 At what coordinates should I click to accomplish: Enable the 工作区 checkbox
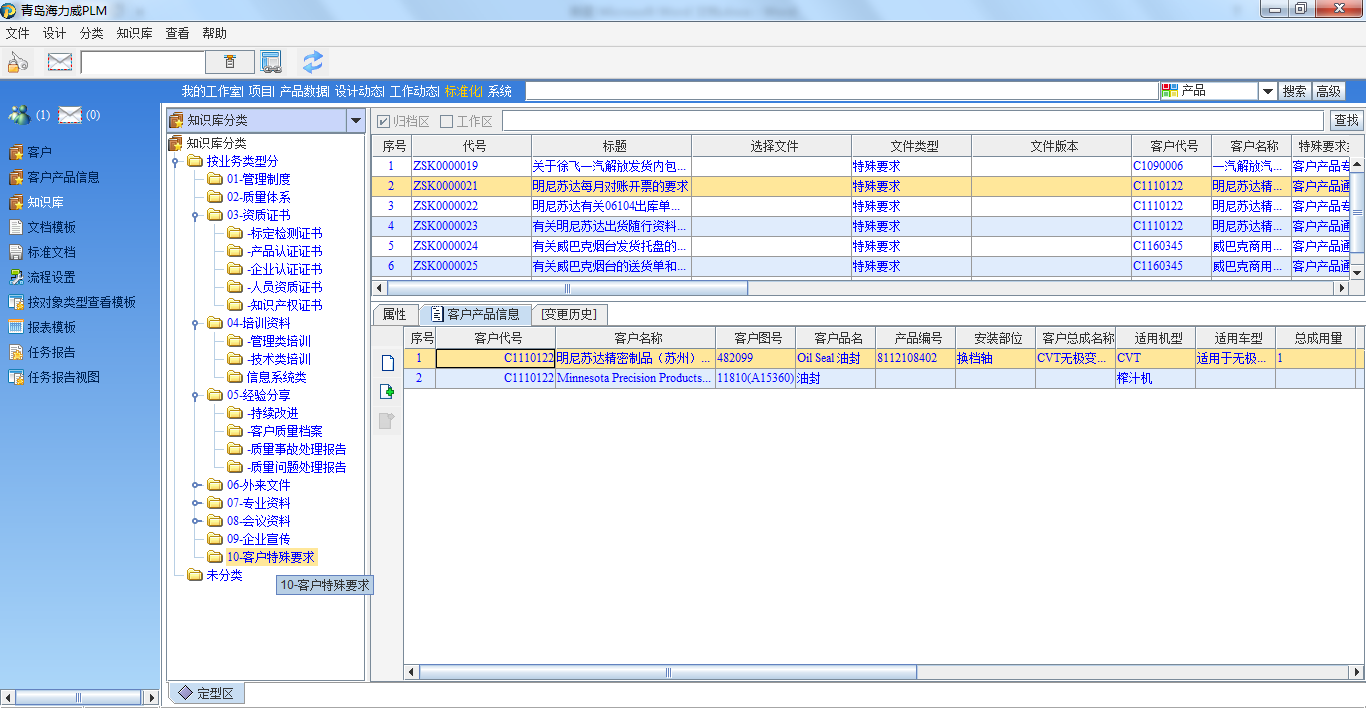[x=447, y=121]
